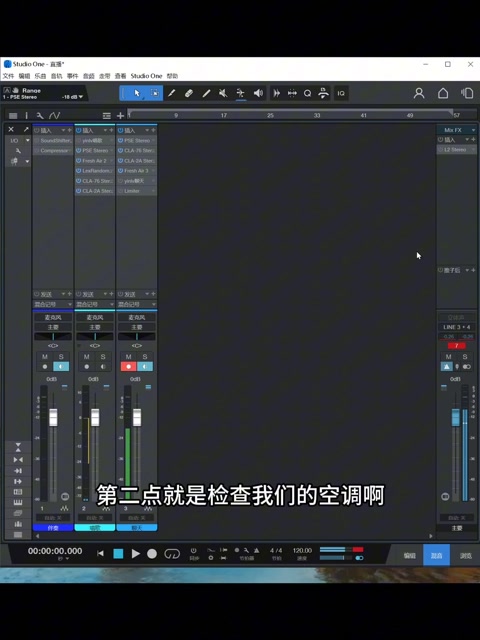Expand L2 Stereo insert menu
The width and height of the screenshot is (480, 640).
tap(473, 150)
